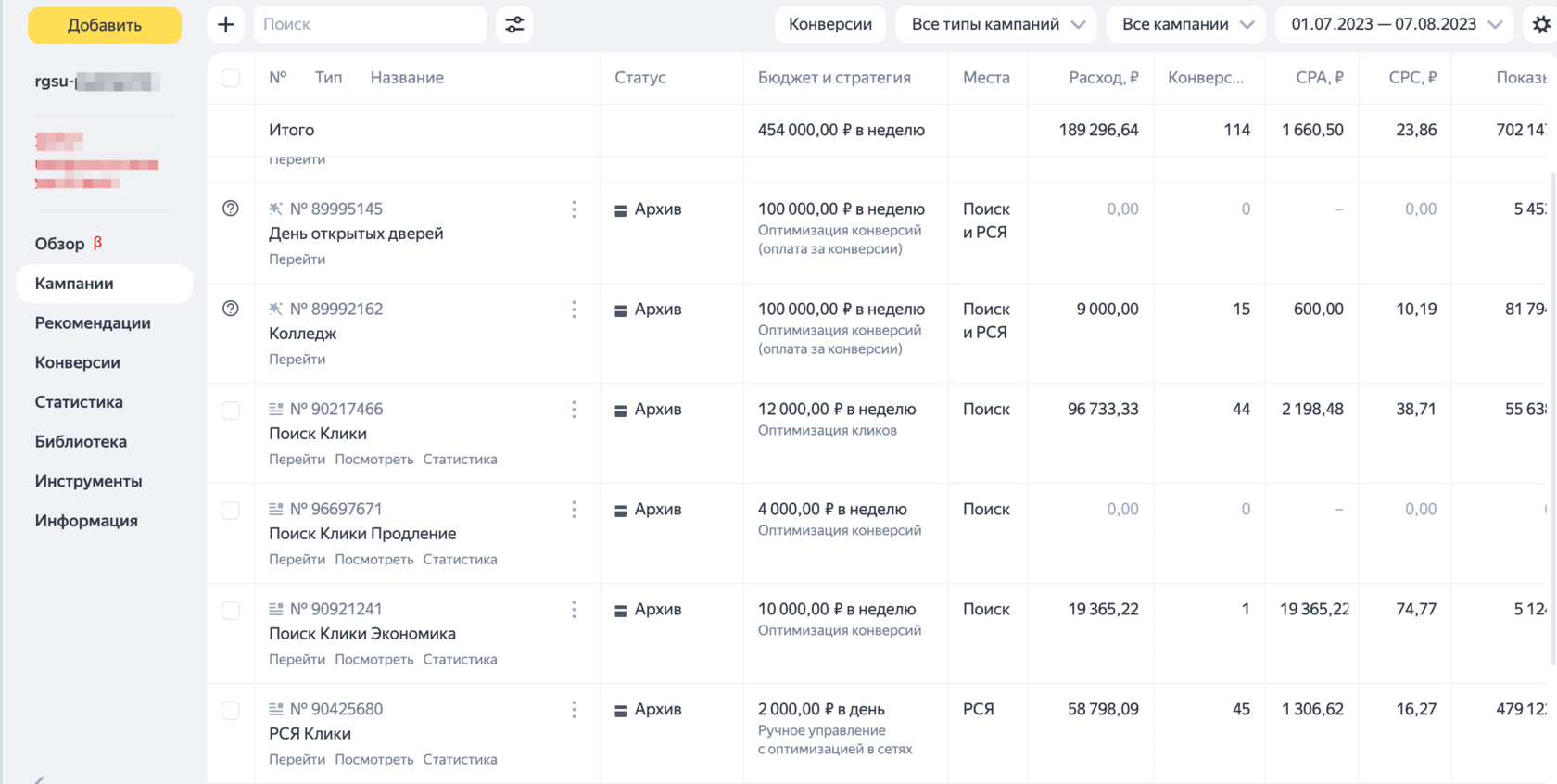This screenshot has height=784, width=1557.
Task: Open the three-dot menu for День открытых дверей
Action: tap(574, 209)
